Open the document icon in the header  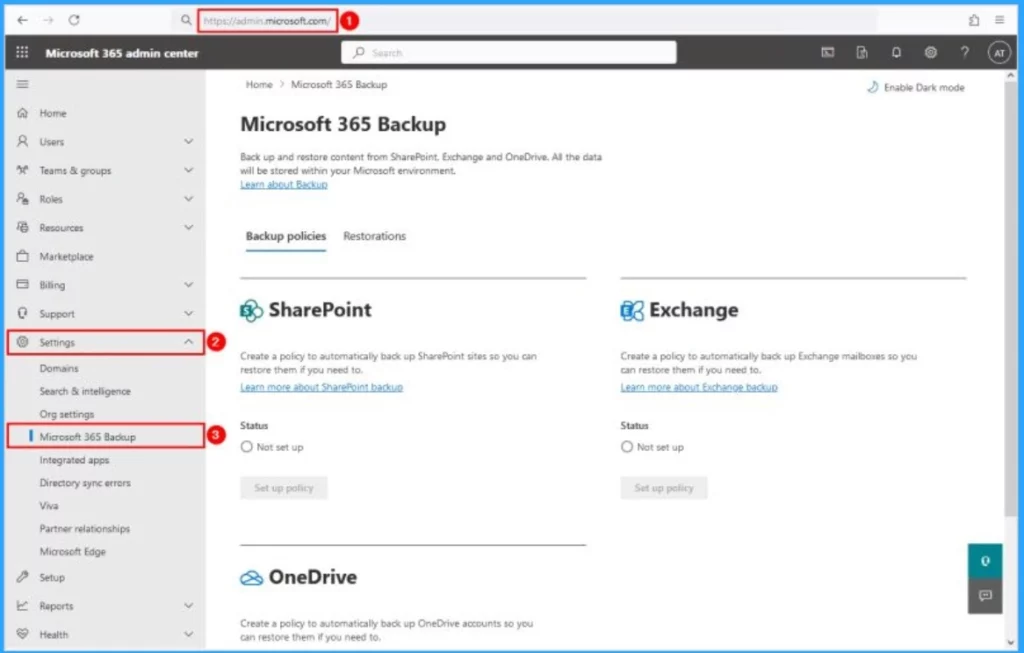click(862, 52)
